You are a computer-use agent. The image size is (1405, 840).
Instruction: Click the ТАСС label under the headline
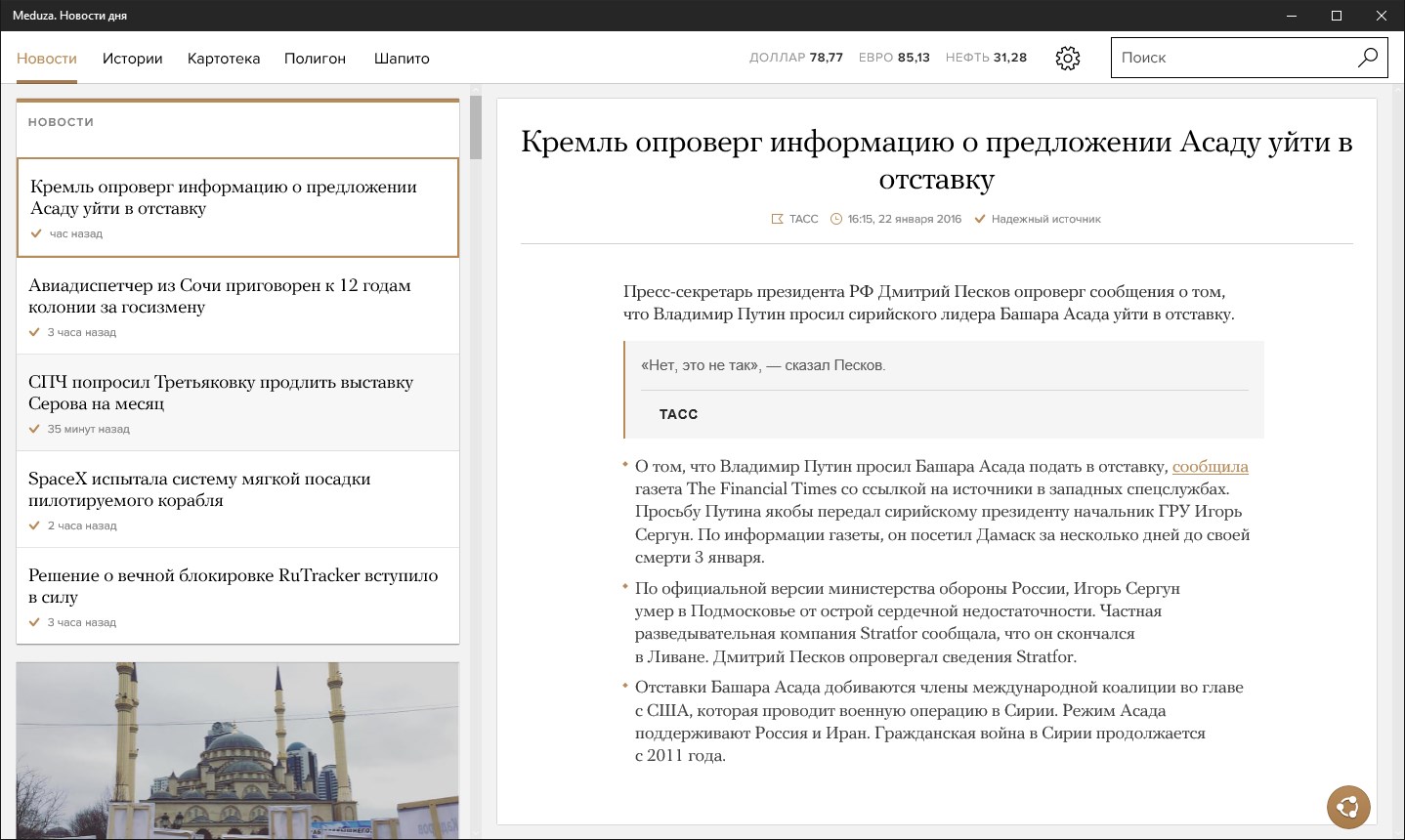pos(804,219)
